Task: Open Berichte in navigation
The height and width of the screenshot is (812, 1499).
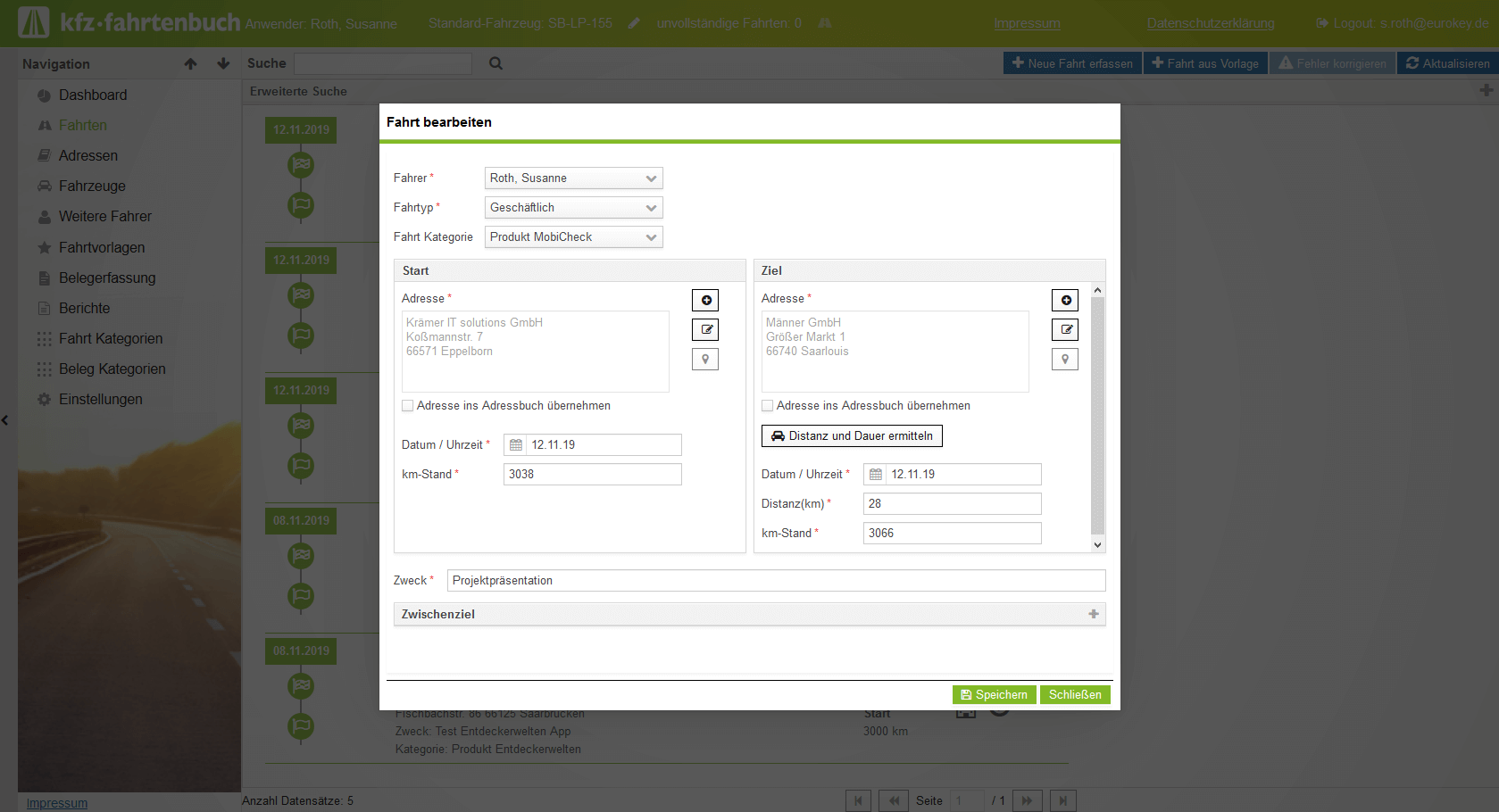Action: [x=84, y=308]
